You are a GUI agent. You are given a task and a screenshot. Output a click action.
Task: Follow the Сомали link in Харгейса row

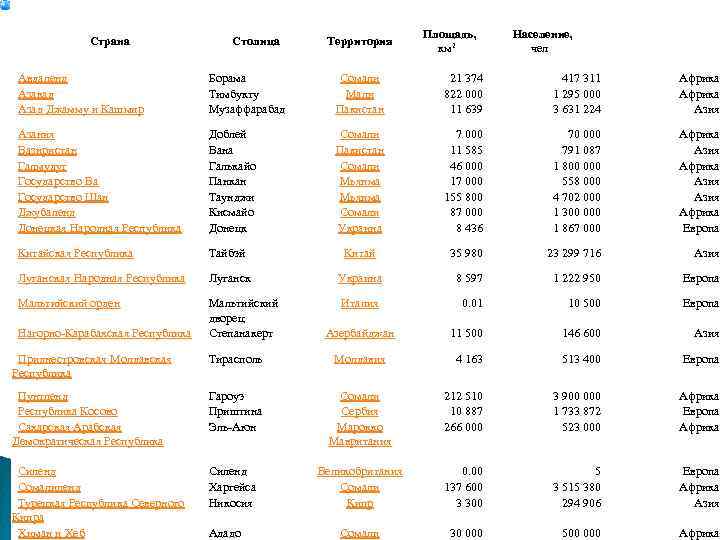point(360,488)
